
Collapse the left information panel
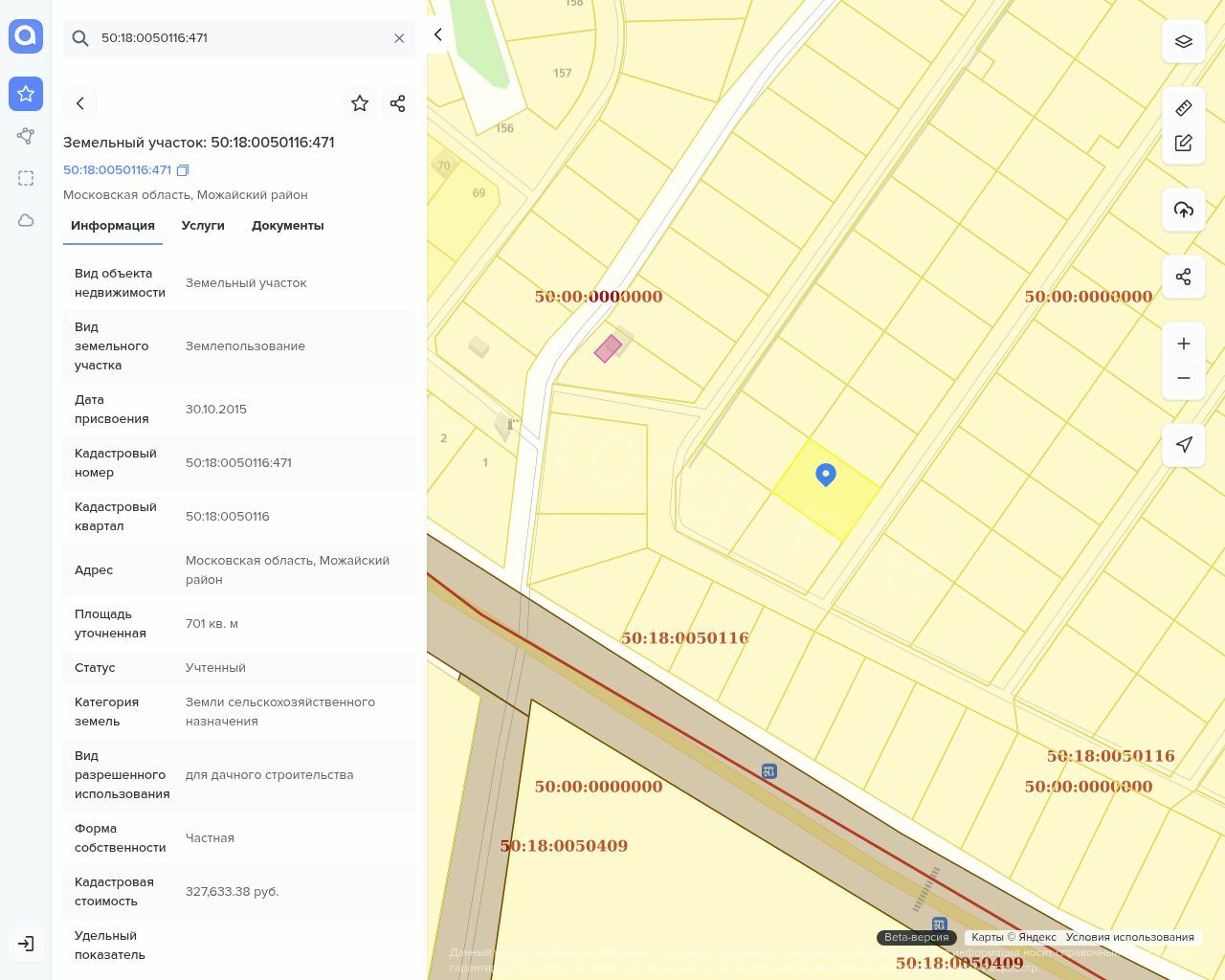point(438,35)
